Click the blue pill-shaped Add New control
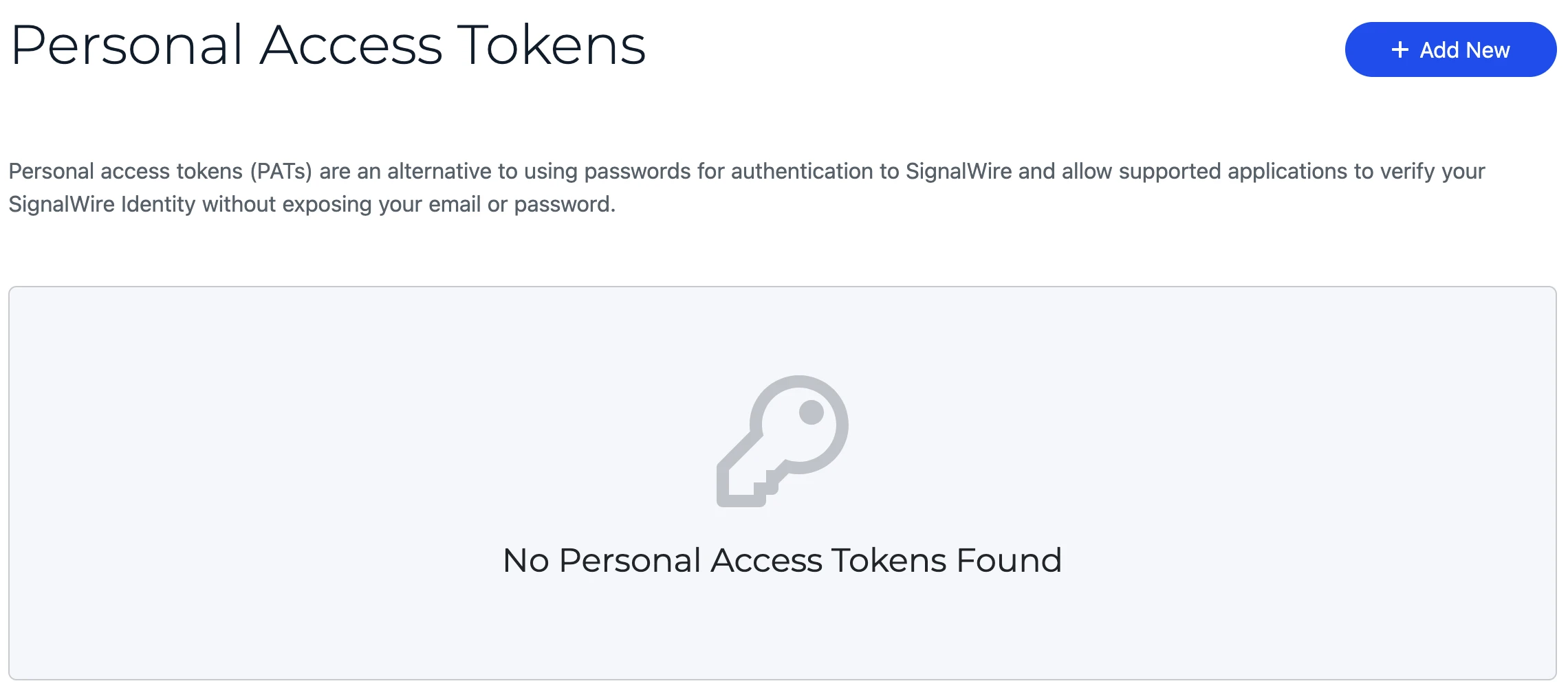 pyautogui.click(x=1451, y=49)
